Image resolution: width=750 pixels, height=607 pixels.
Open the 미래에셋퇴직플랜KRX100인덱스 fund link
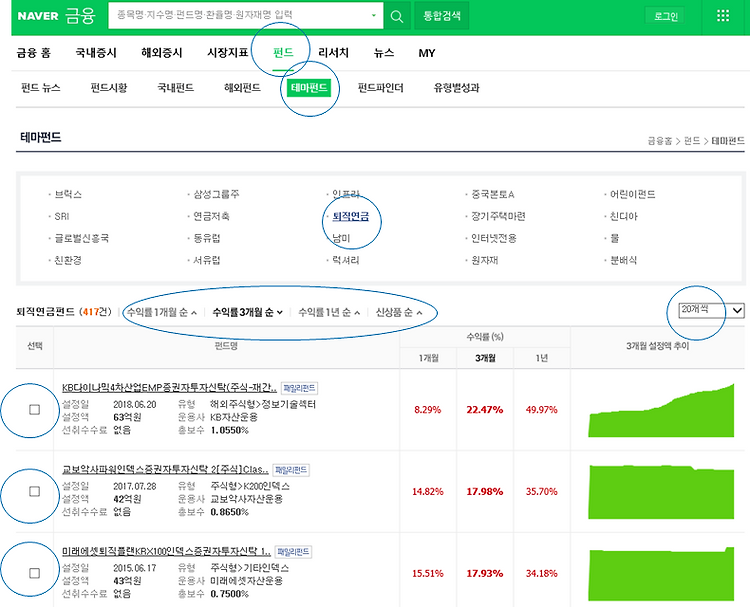[x=166, y=552]
